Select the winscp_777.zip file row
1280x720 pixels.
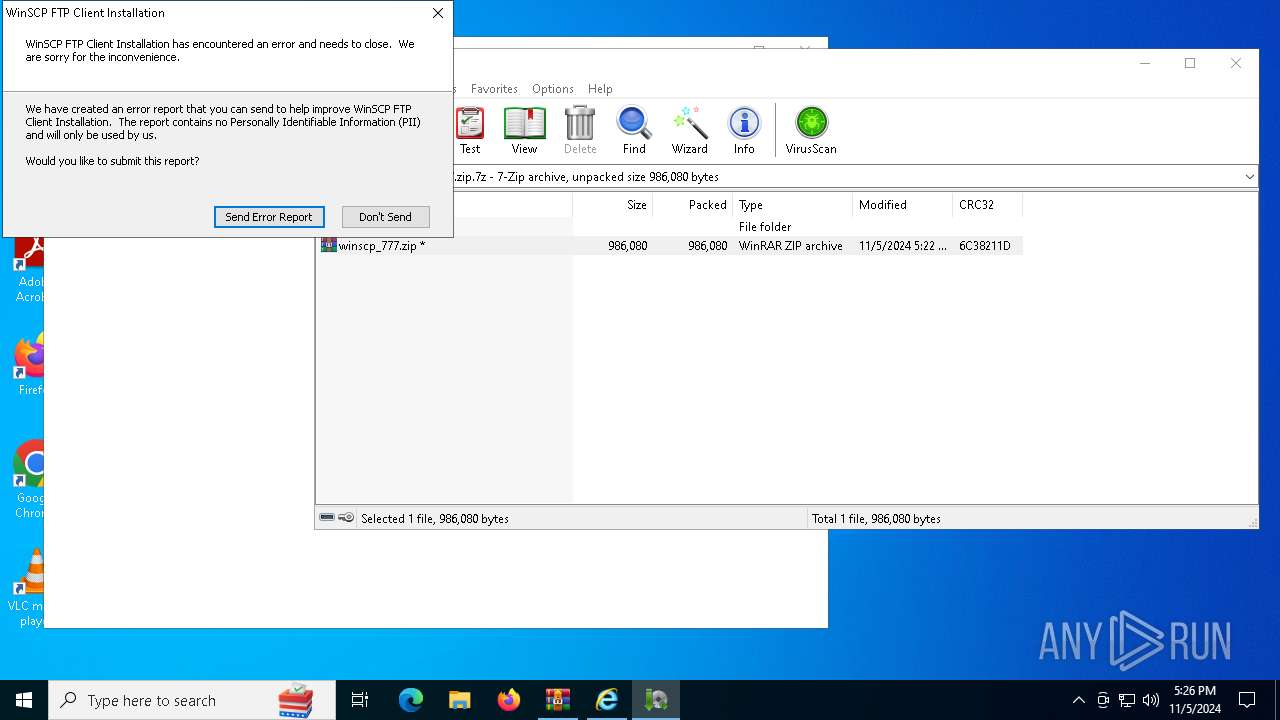point(670,246)
